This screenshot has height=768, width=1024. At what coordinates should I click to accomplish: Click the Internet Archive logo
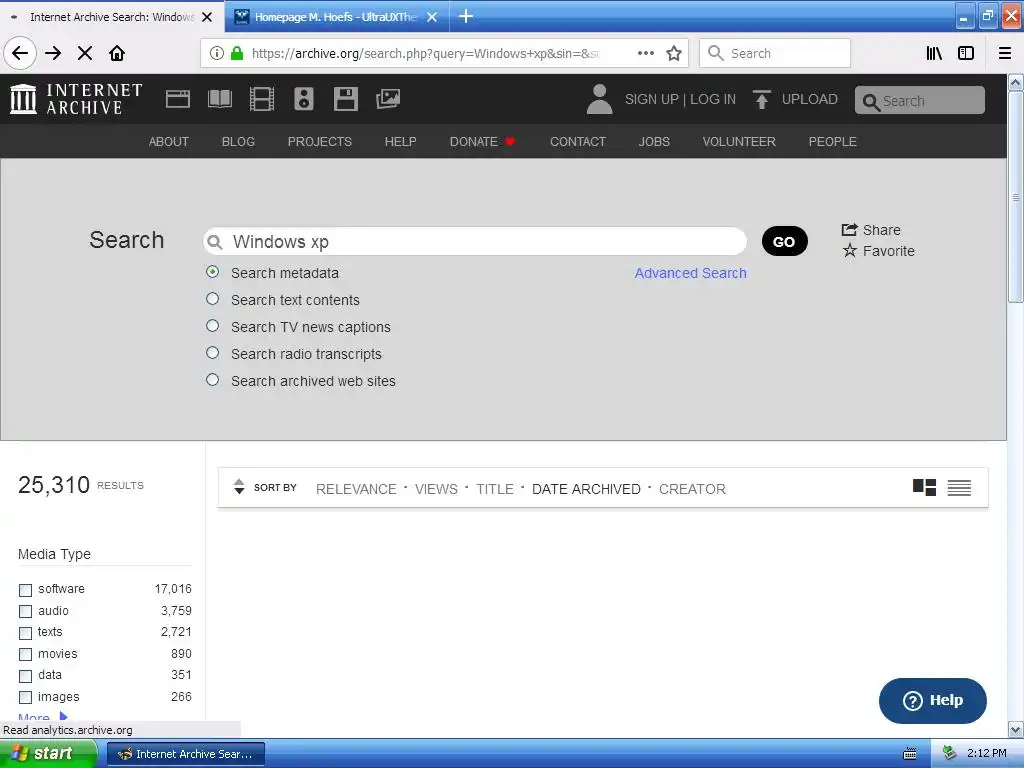[x=76, y=99]
